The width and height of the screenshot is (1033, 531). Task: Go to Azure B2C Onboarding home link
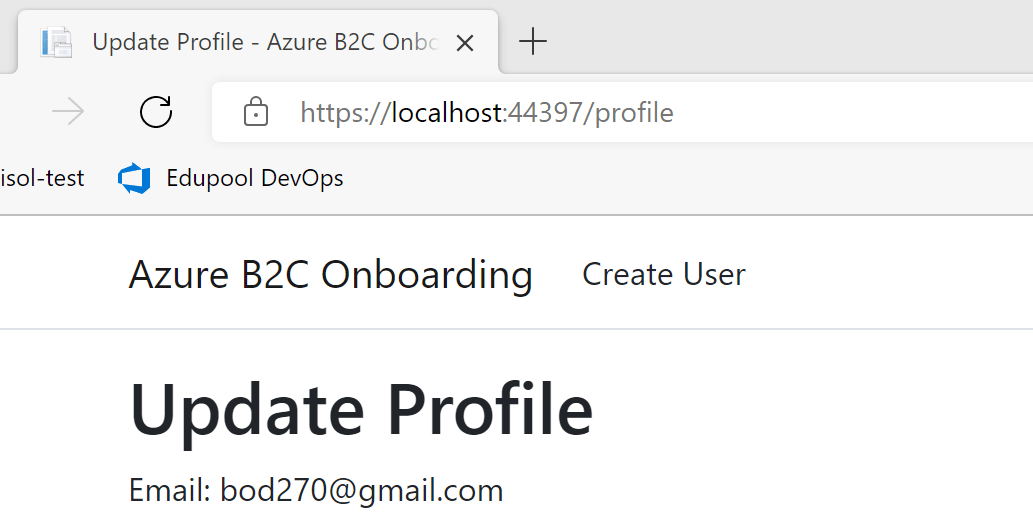pos(330,274)
